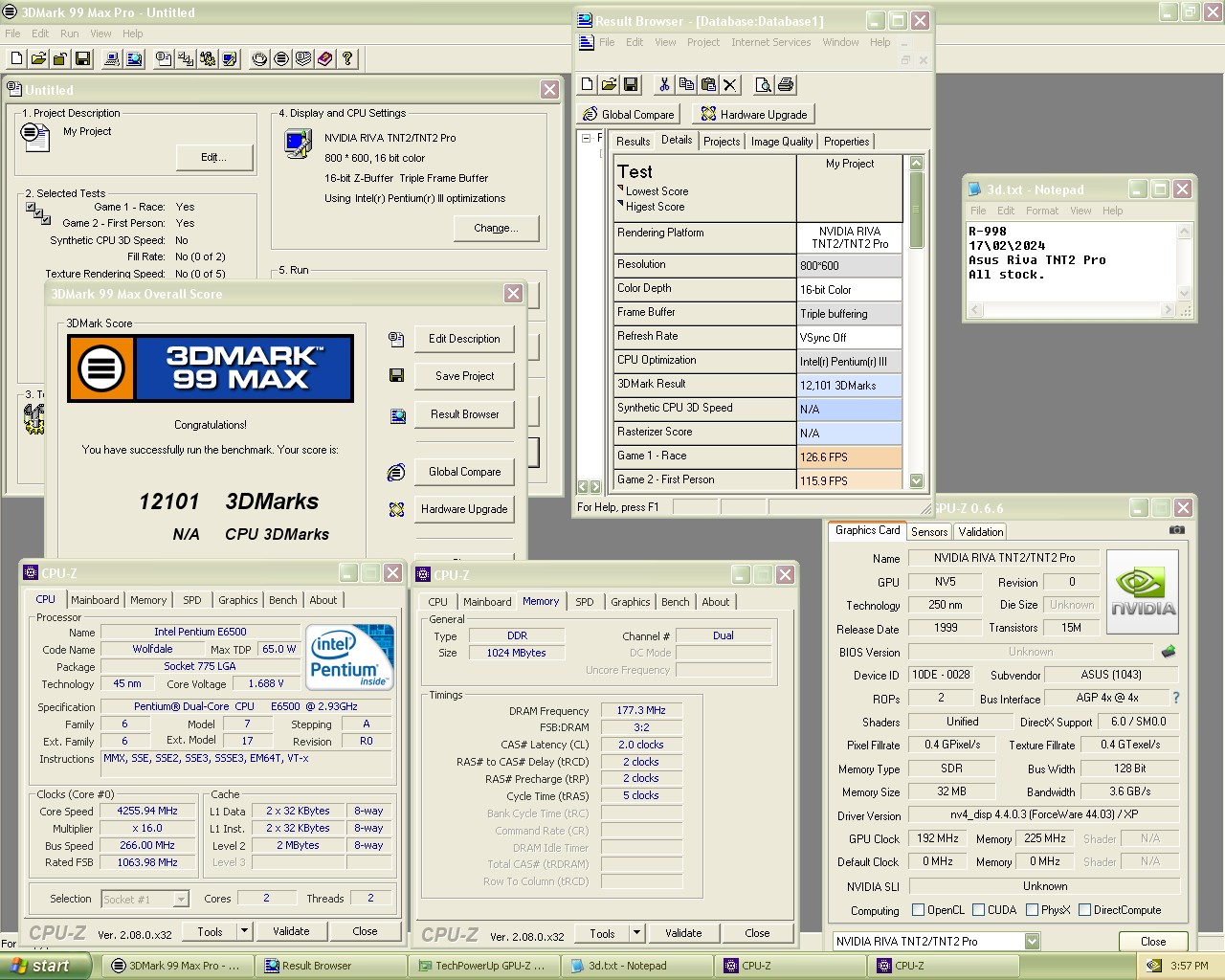The image size is (1225, 980).
Task: Open the Run menu in 3DMark 99 Max
Action: pyautogui.click(x=70, y=33)
